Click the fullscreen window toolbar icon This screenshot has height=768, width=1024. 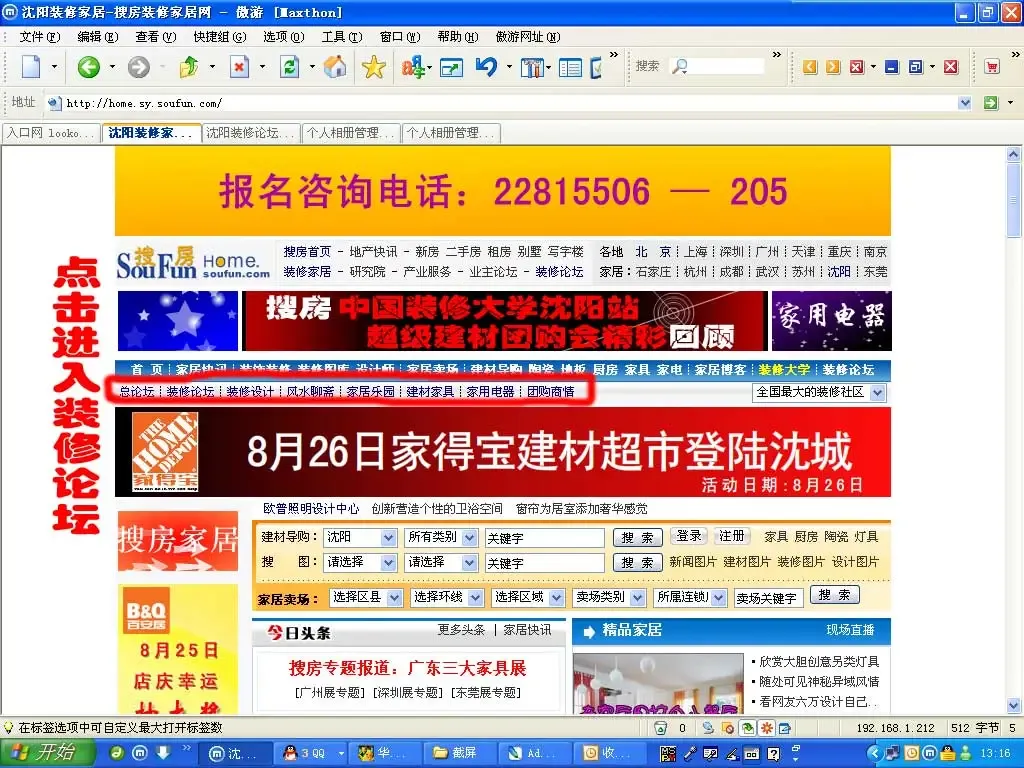point(451,67)
